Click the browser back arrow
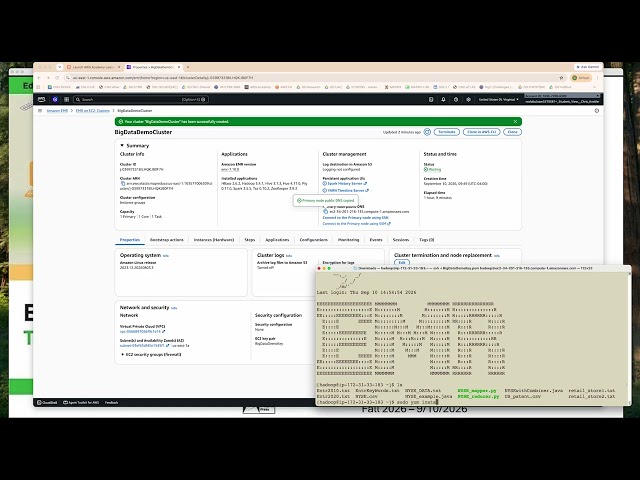 click(39, 78)
